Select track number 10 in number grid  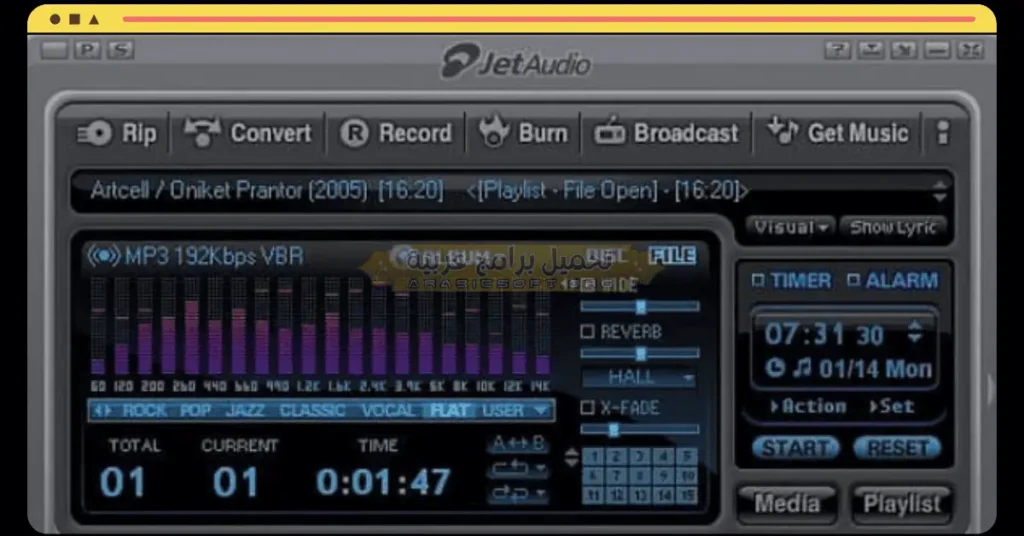tap(687, 475)
